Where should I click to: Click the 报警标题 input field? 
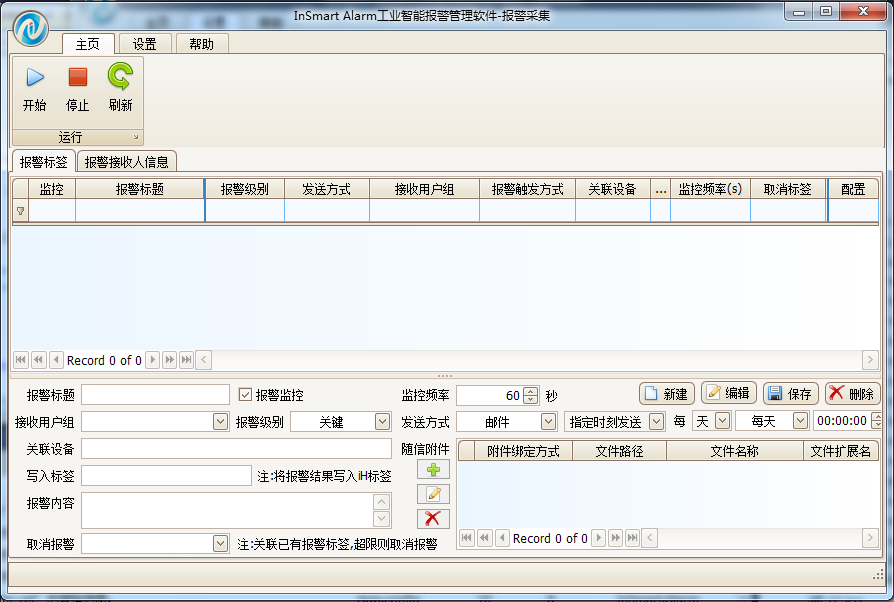coord(155,394)
